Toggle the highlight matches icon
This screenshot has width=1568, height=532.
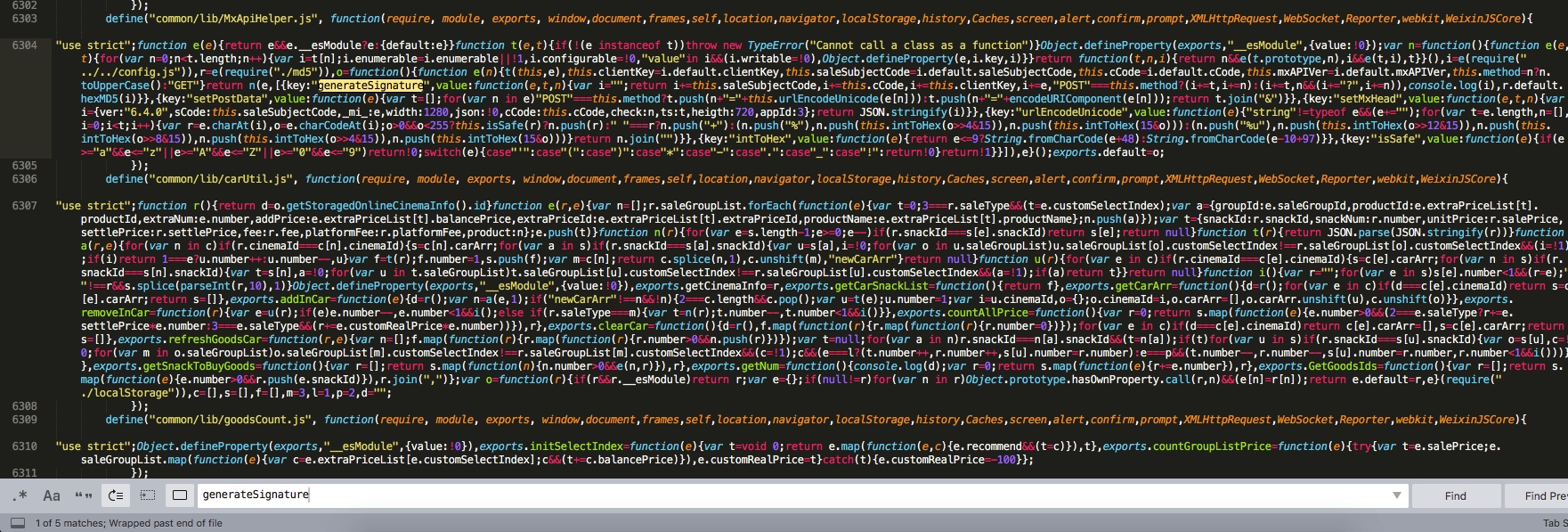180,495
